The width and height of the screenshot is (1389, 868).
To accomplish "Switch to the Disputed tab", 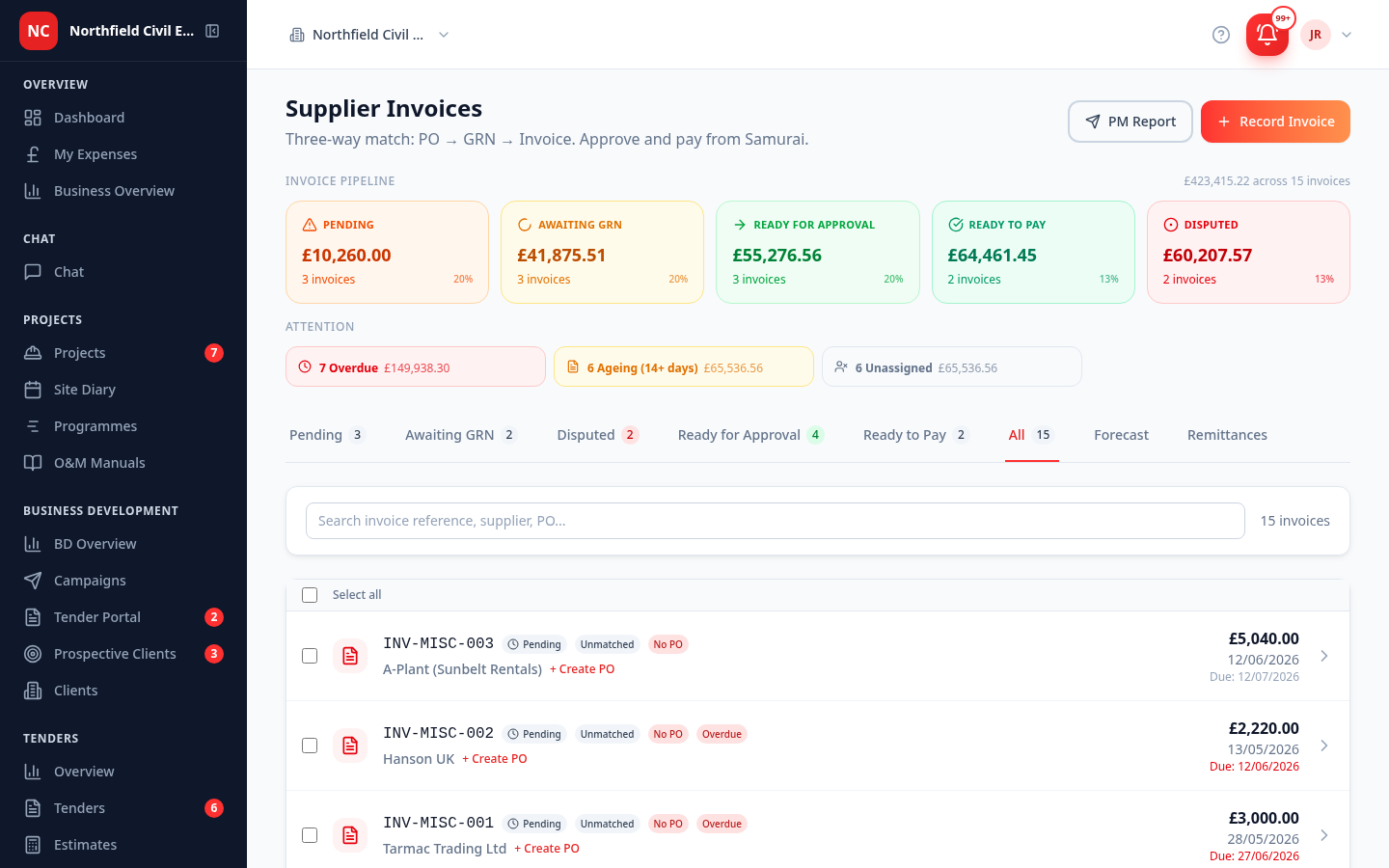I will pyautogui.click(x=597, y=435).
